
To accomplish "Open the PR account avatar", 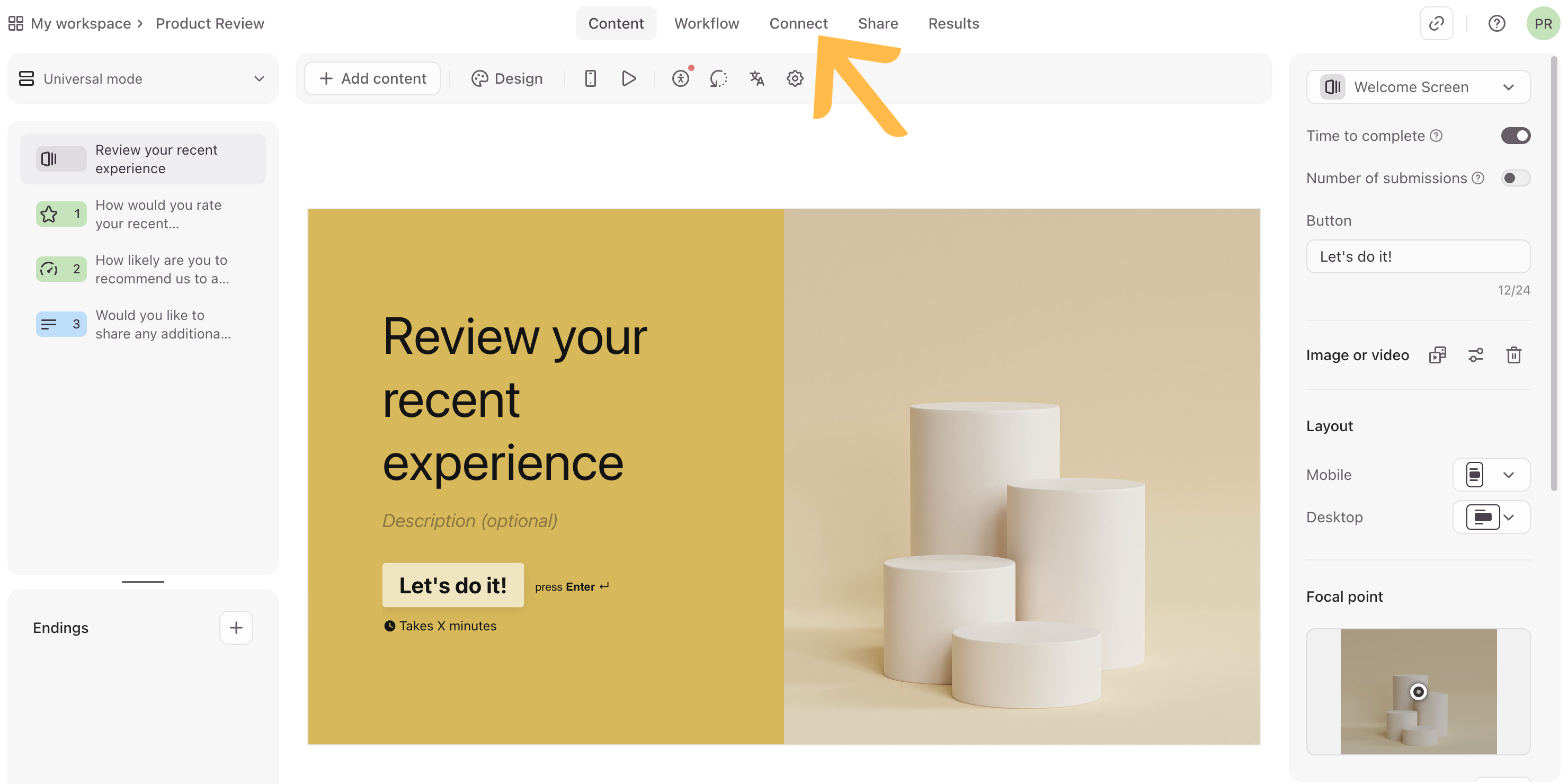I will coord(1543,23).
